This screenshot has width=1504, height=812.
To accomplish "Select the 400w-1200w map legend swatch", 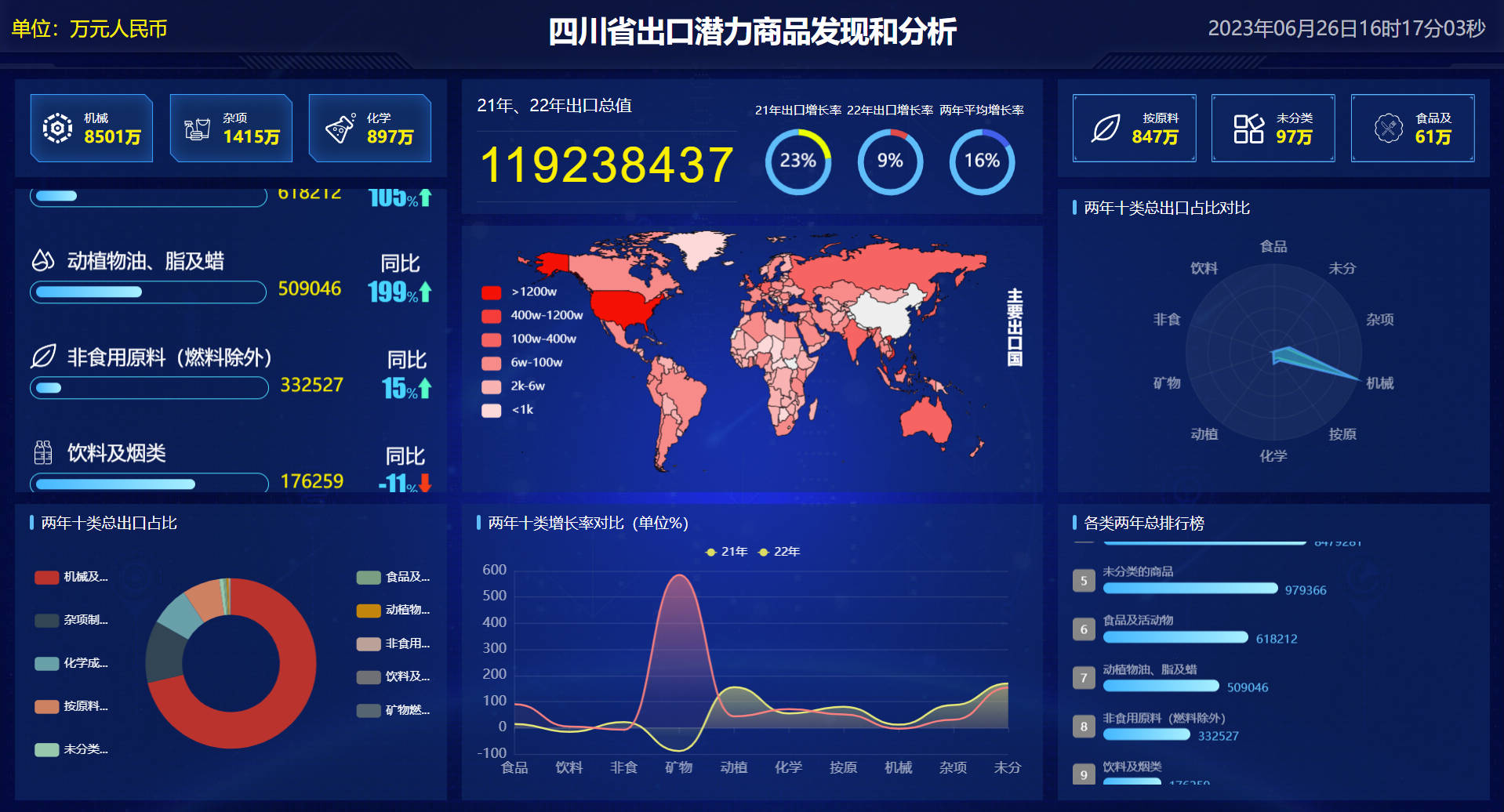I will pos(492,316).
